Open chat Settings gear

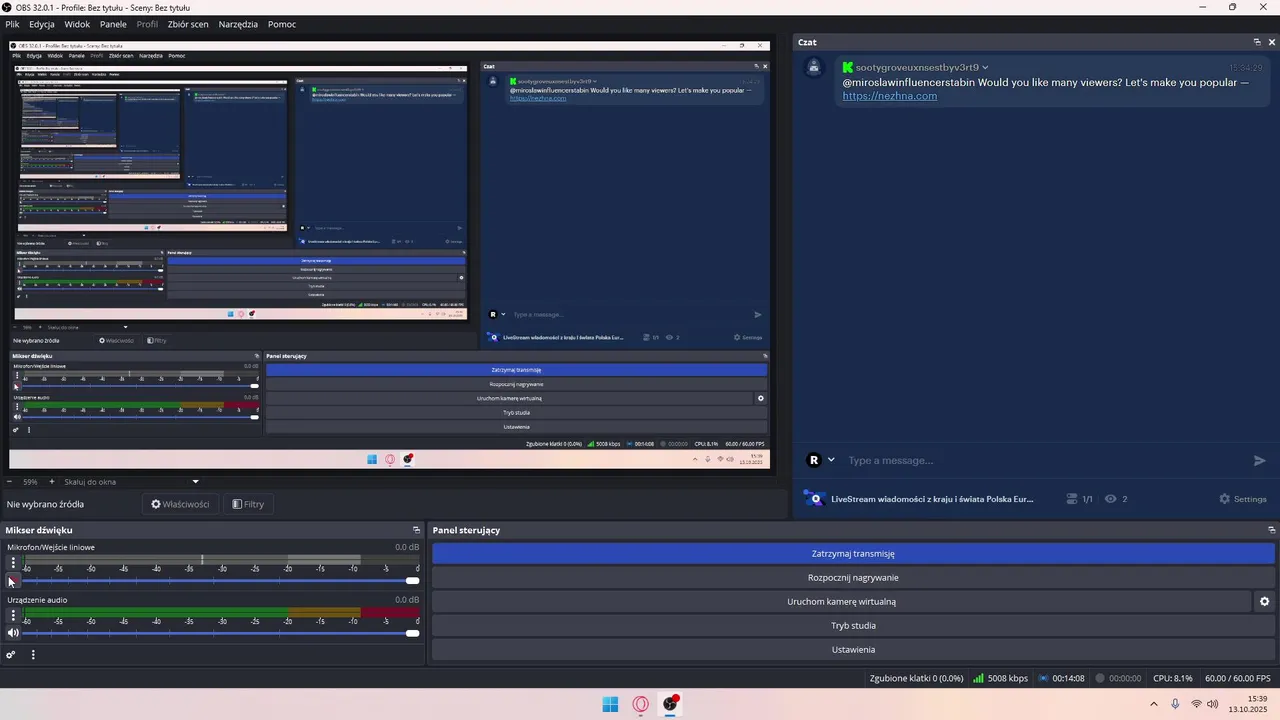pyautogui.click(x=1242, y=499)
